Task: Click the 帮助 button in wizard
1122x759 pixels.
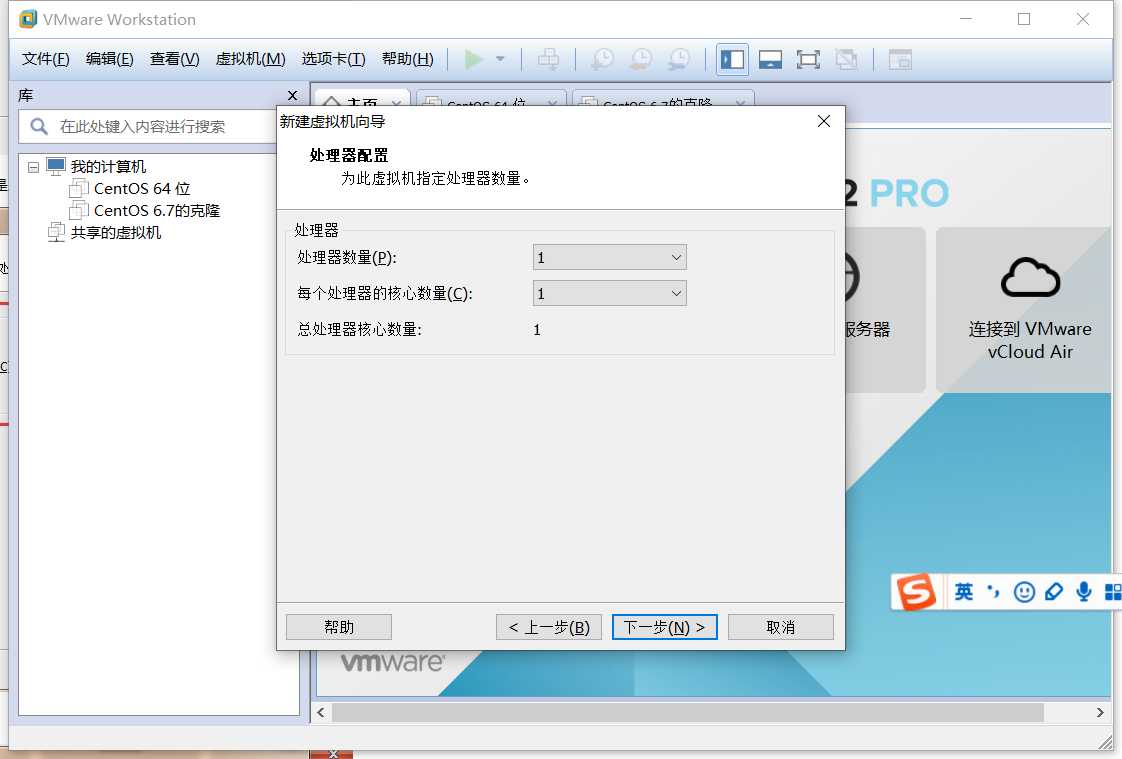Action: click(x=338, y=627)
